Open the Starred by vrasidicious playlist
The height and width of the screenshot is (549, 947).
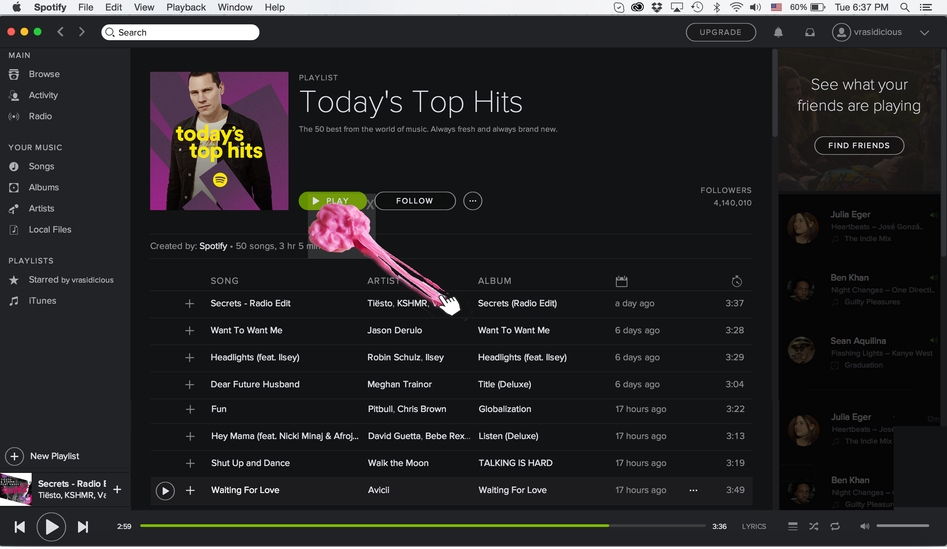tap(71, 280)
